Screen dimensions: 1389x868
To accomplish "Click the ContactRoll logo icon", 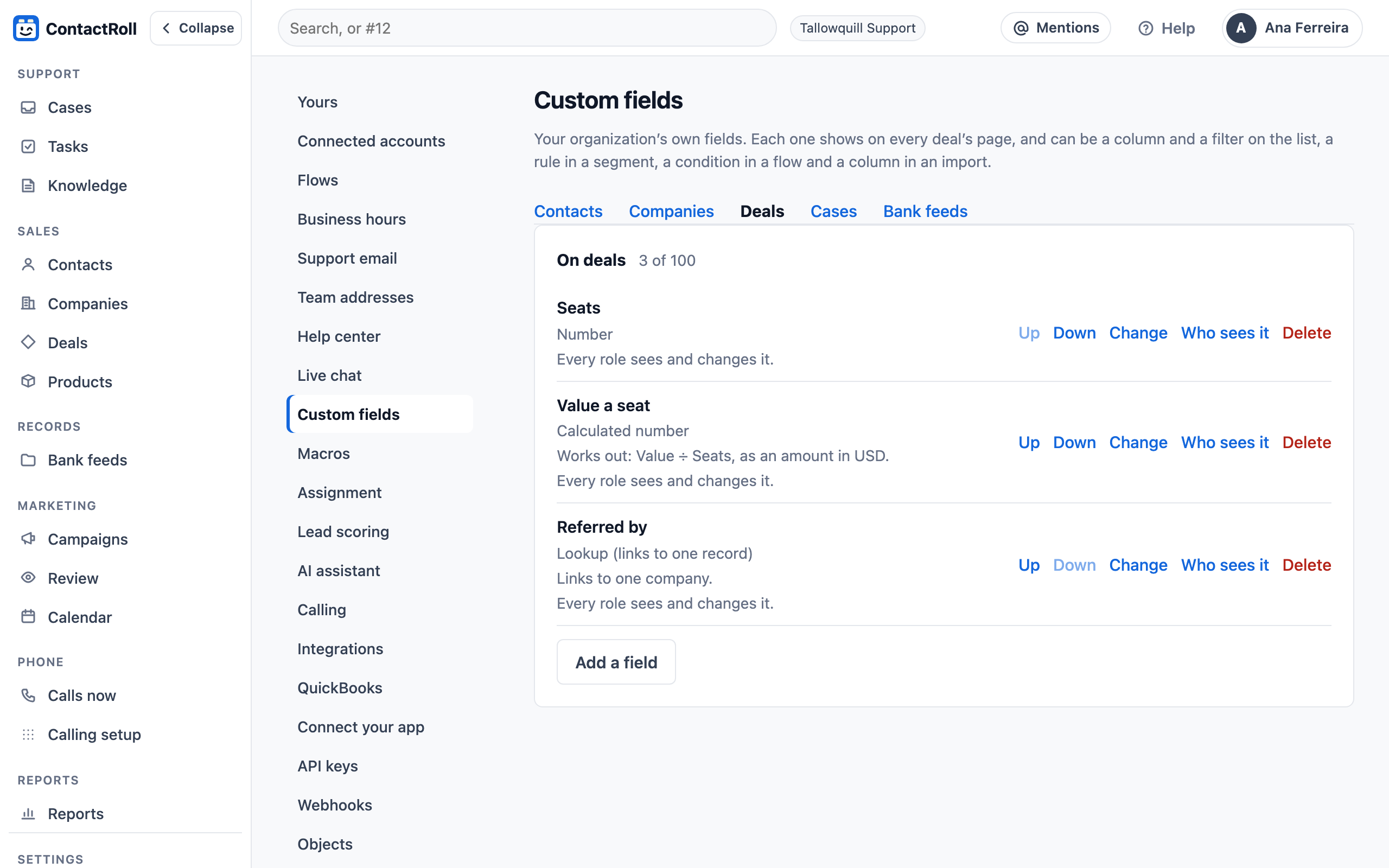I will tap(26, 28).
